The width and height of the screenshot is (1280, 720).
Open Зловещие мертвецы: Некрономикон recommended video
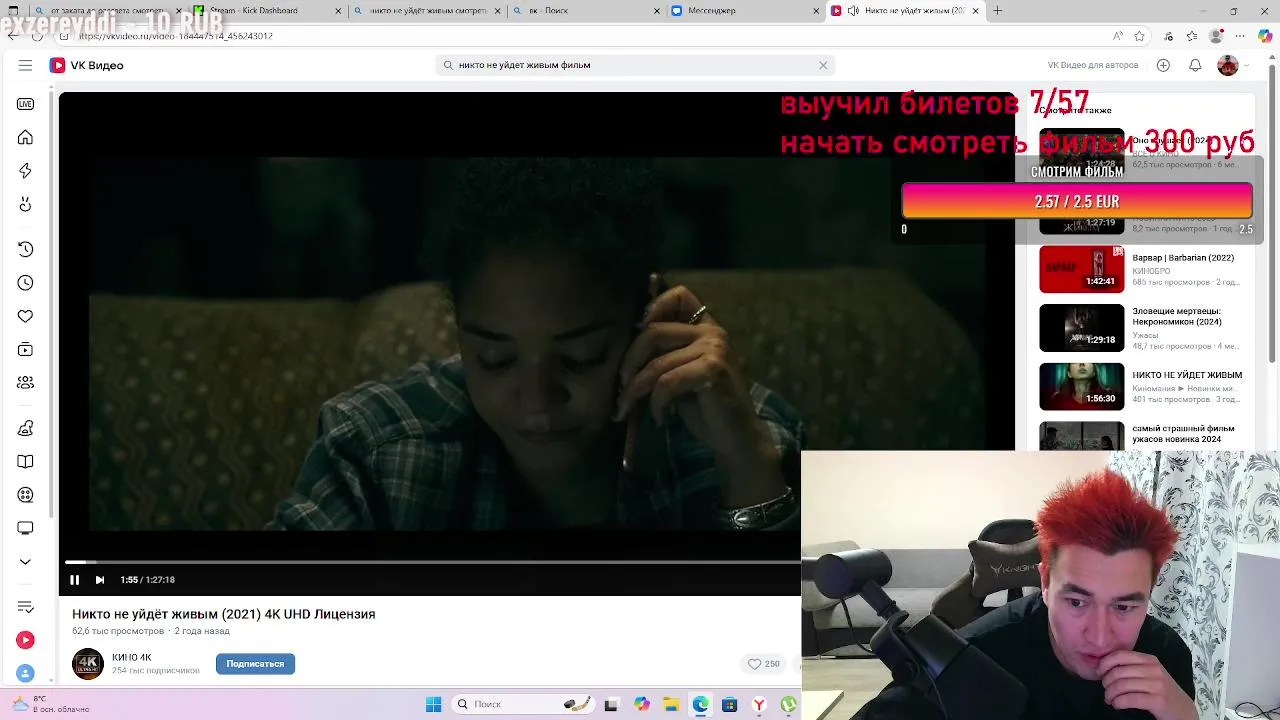1177,317
